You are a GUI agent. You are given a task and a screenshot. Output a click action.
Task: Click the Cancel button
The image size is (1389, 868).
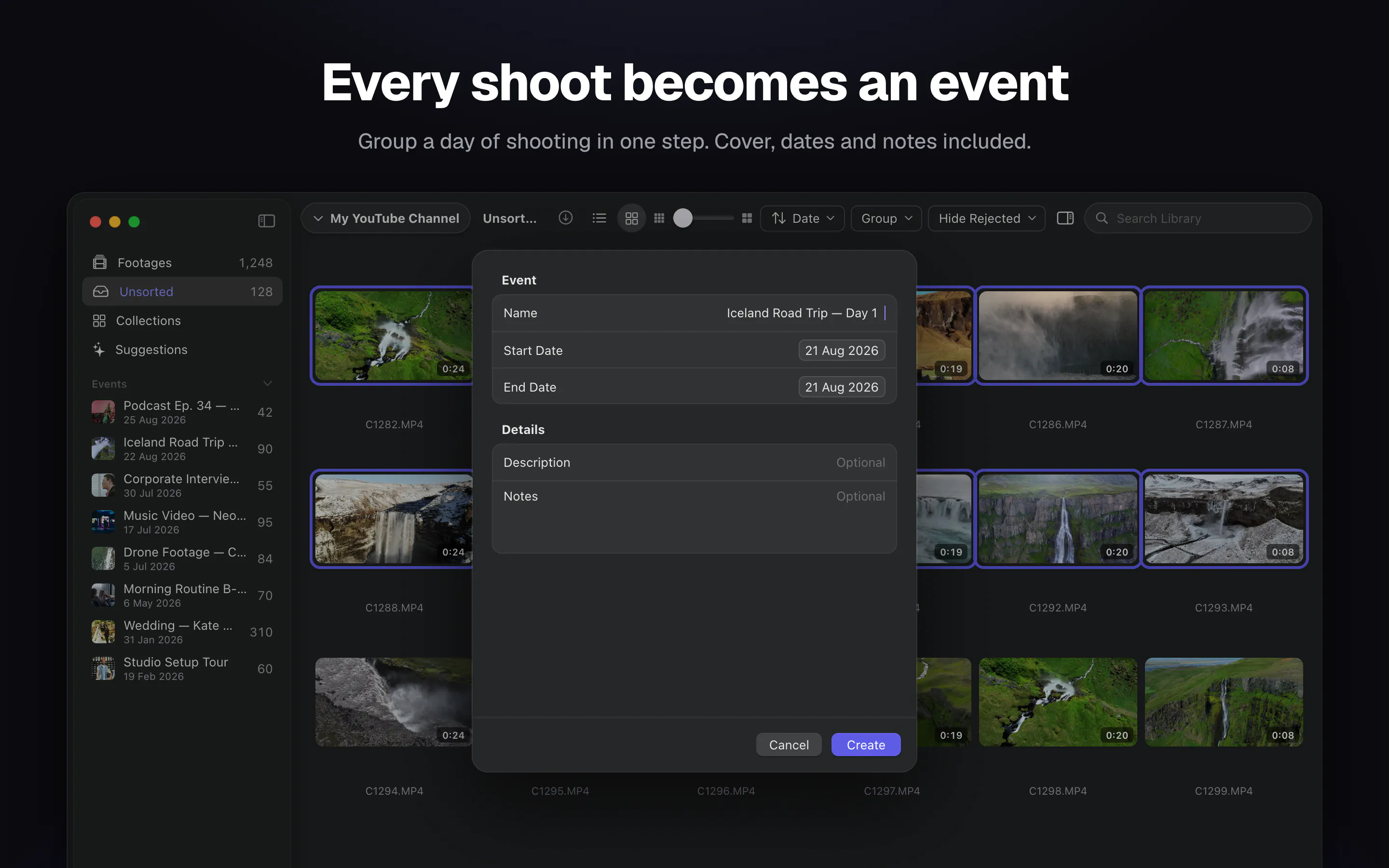[x=789, y=745]
